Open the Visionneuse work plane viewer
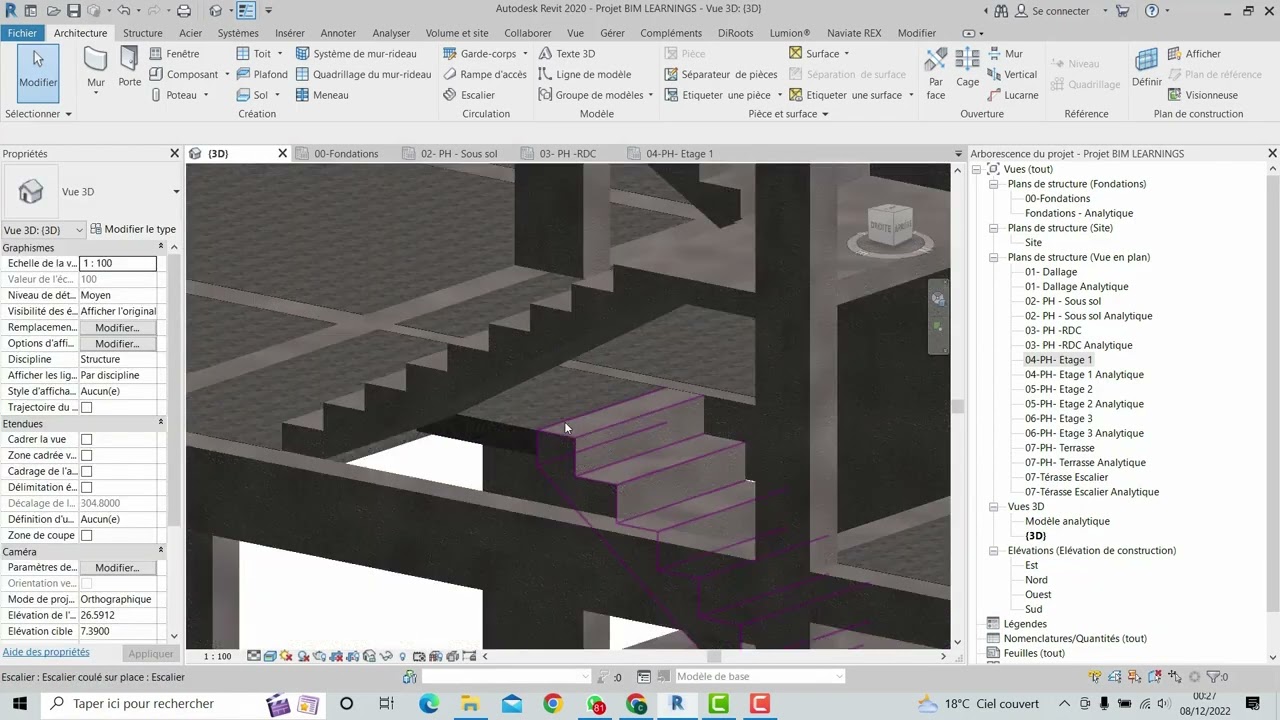Image resolution: width=1280 pixels, height=720 pixels. (1203, 95)
